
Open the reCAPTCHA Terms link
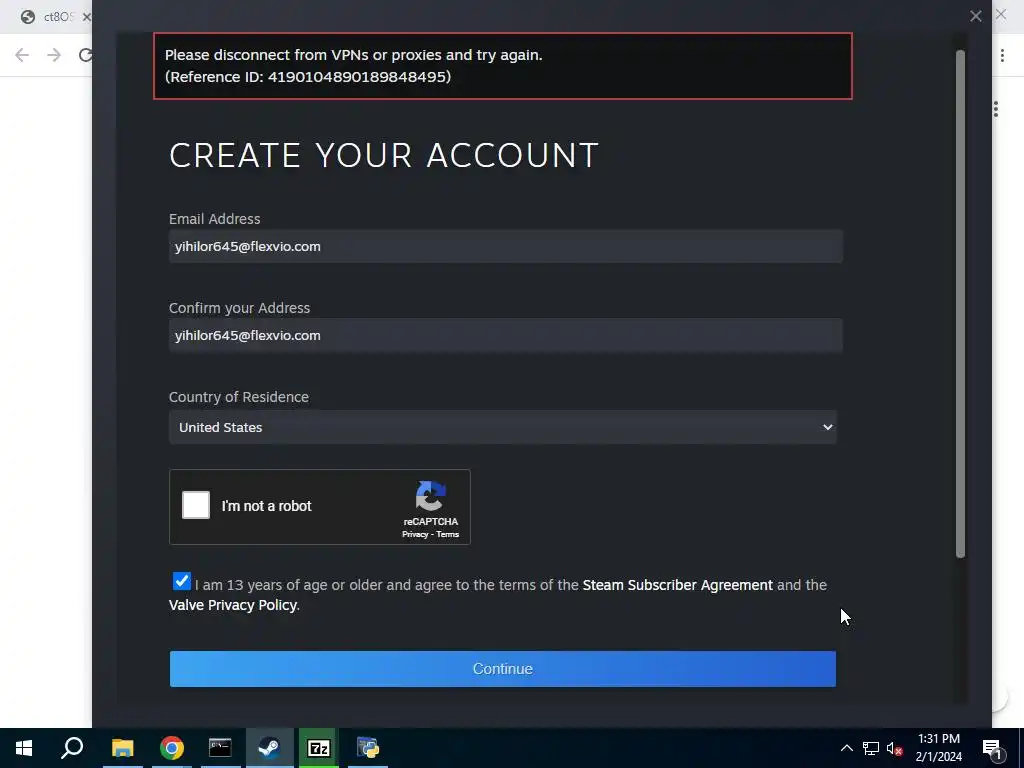coord(447,534)
